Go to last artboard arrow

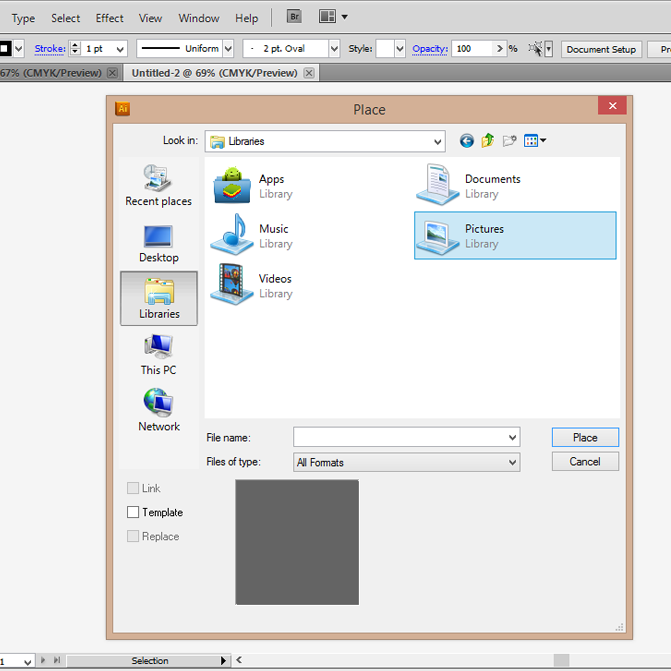click(x=56, y=660)
